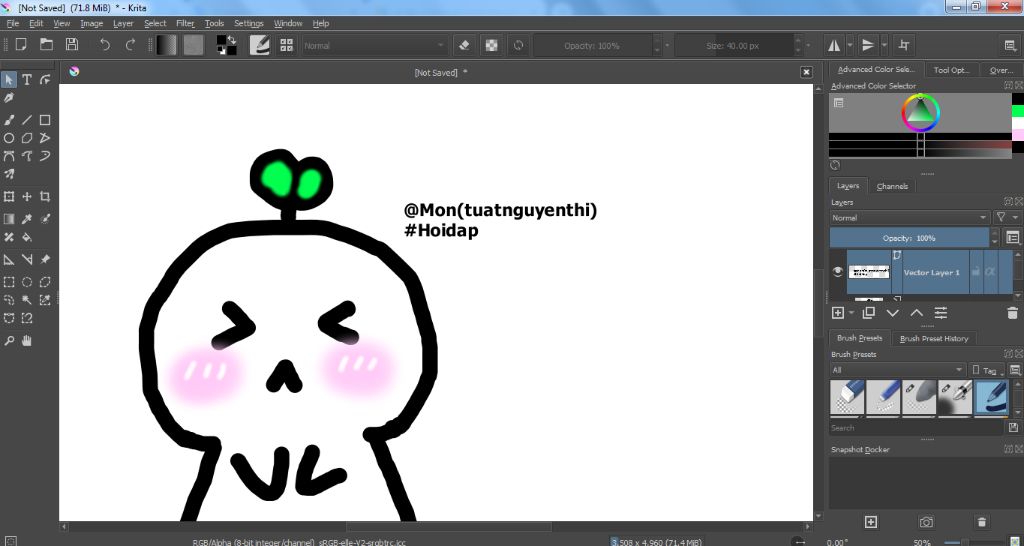Adjust the brush Size slider
The image size is (1024, 546).
tap(733, 46)
